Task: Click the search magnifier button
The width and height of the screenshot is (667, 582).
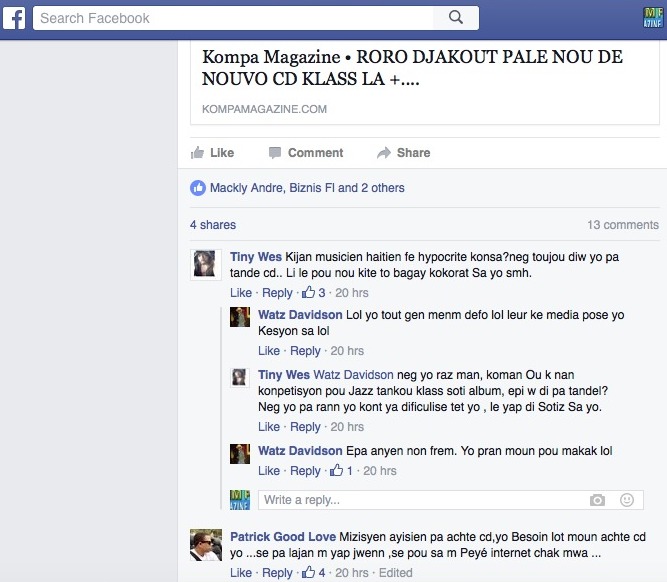Action: tap(456, 18)
